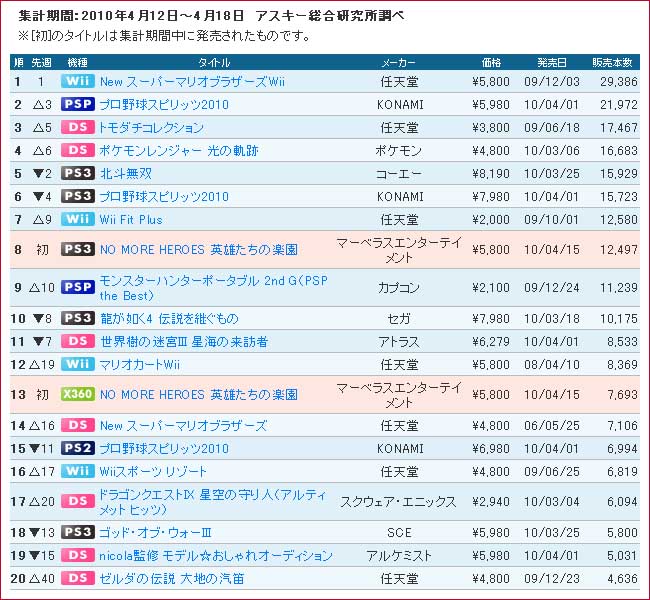The width and height of the screenshot is (650, 600).
Task: Click the release date 09/06/18
Action: coord(552,127)
